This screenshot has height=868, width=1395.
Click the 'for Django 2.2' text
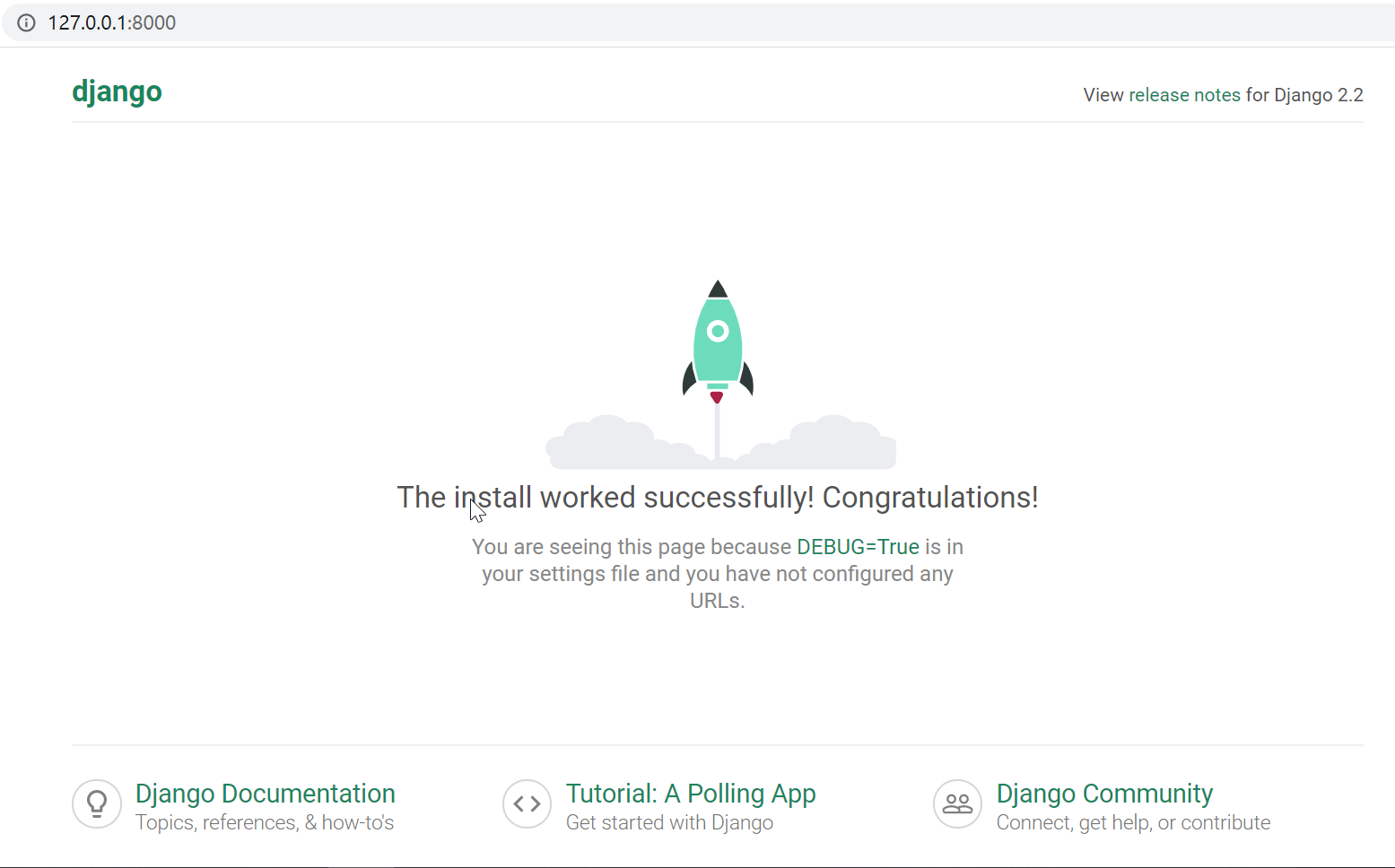(1304, 95)
